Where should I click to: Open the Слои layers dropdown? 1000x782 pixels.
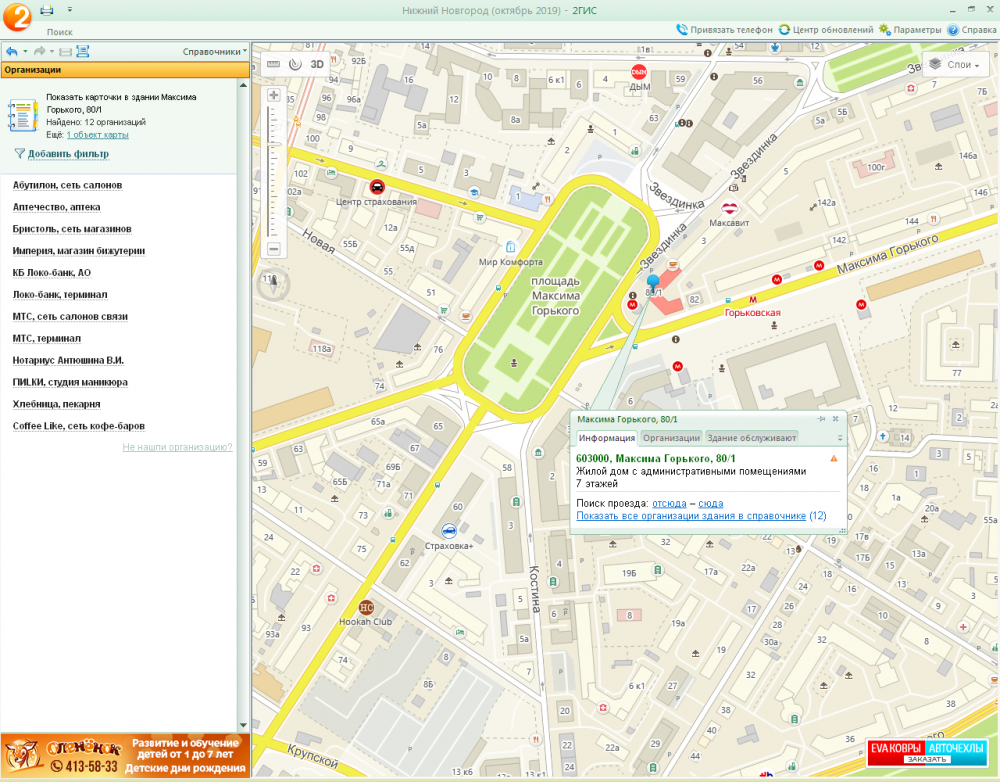click(953, 65)
